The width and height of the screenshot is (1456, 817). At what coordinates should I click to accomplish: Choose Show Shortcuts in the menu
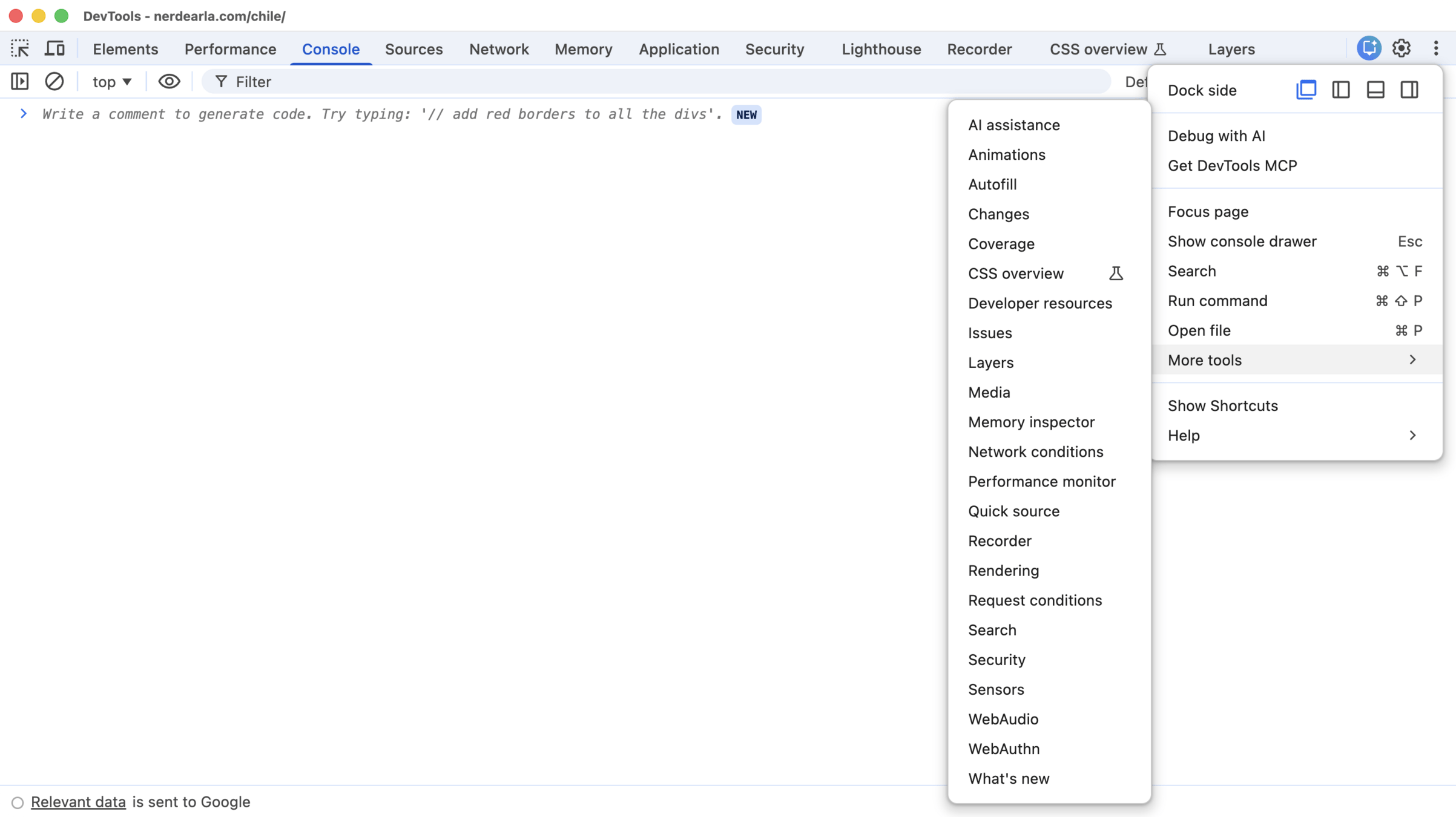1222,405
